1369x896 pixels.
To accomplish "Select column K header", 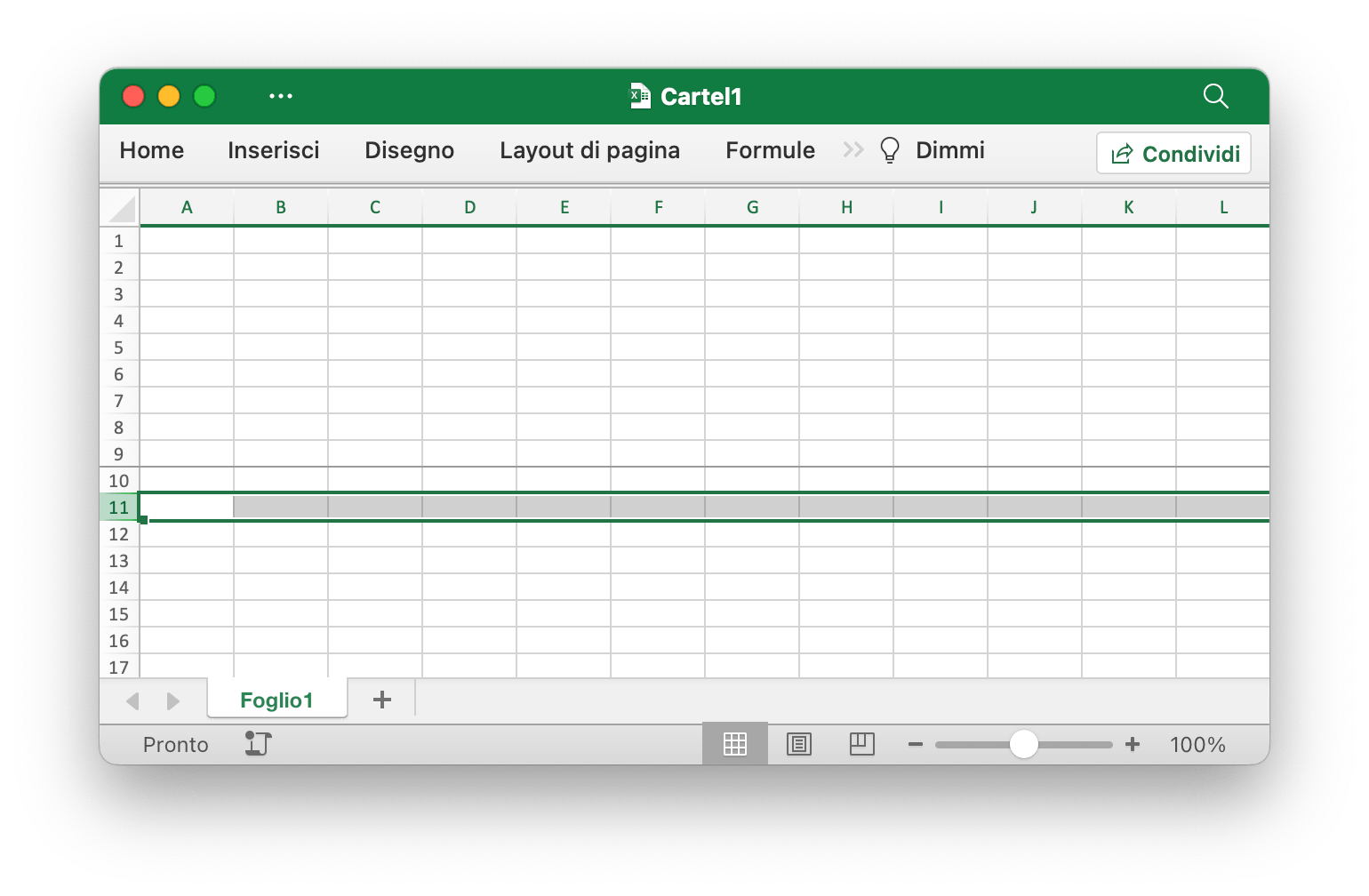I will pyautogui.click(x=1129, y=207).
